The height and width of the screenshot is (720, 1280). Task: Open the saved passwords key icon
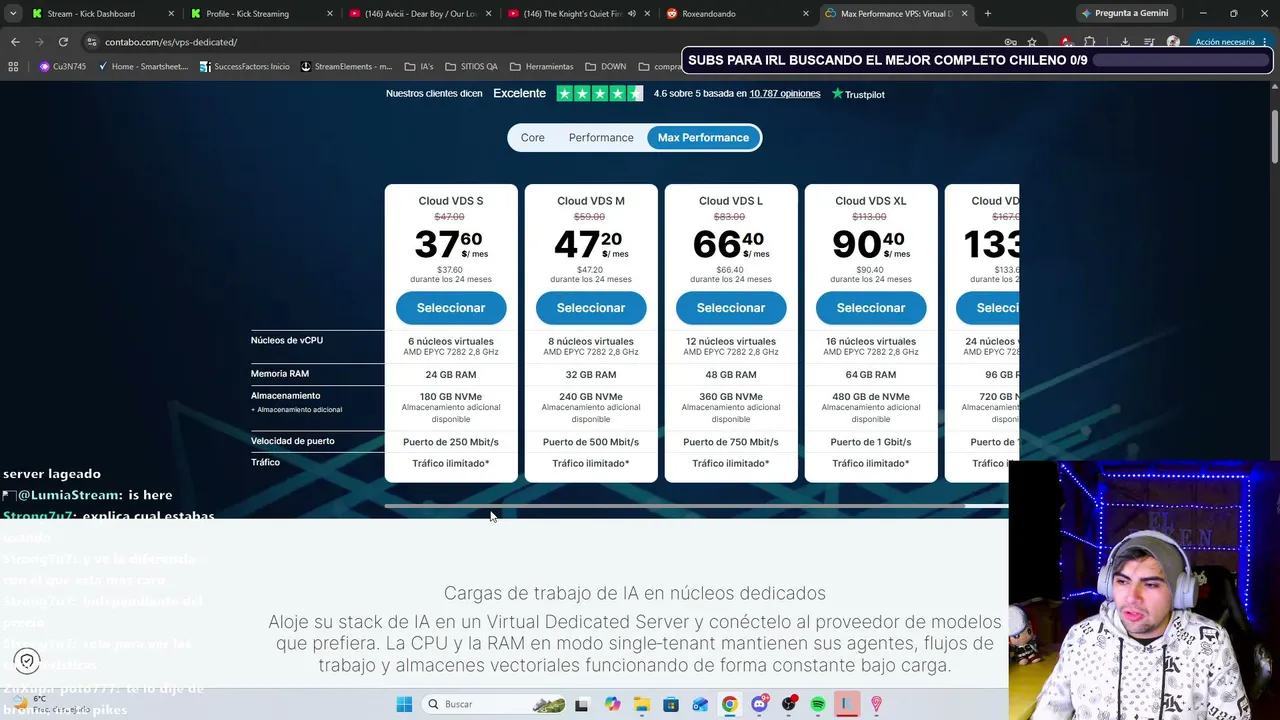(1011, 42)
